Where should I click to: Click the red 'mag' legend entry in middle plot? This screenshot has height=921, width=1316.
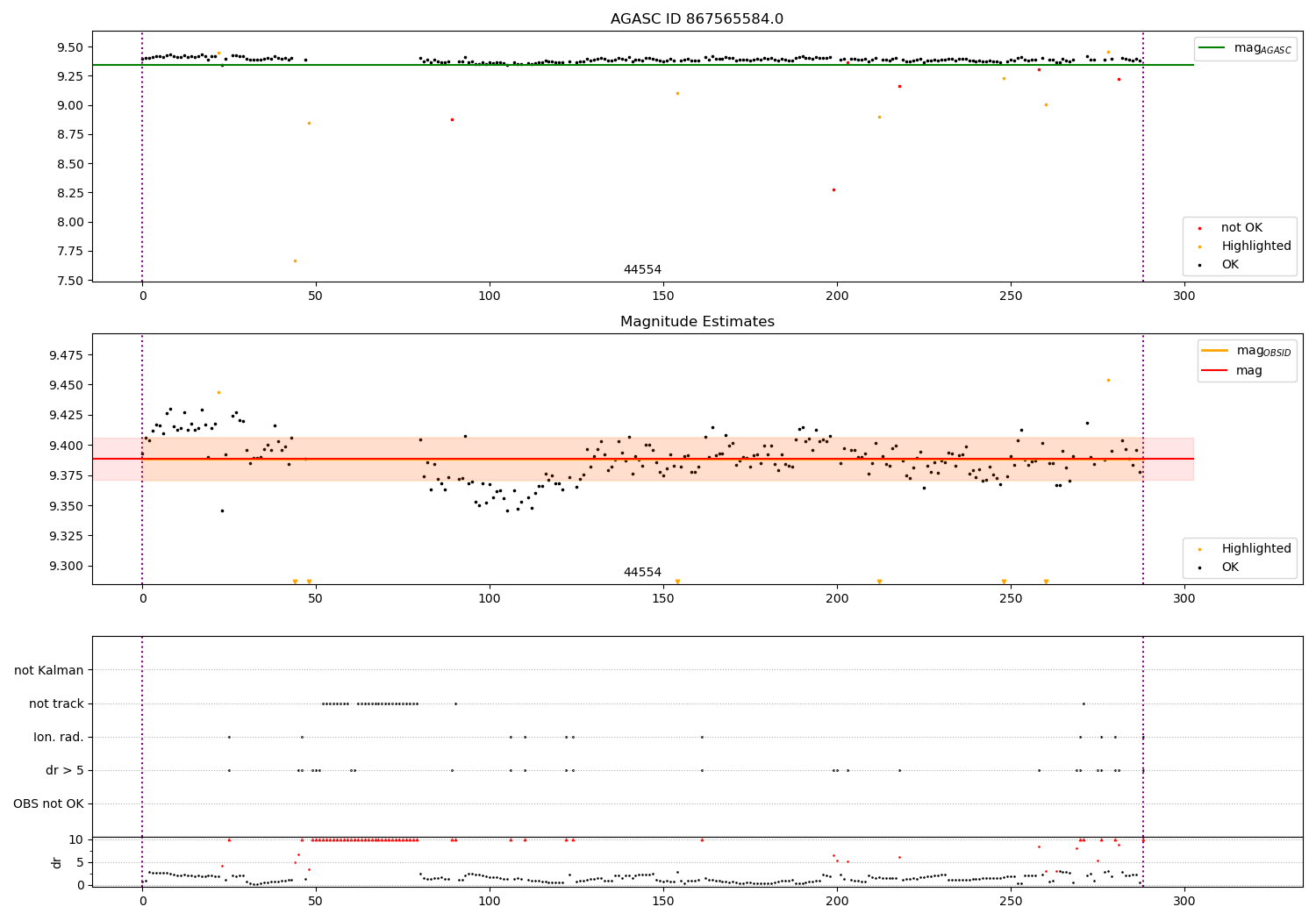point(1233,371)
